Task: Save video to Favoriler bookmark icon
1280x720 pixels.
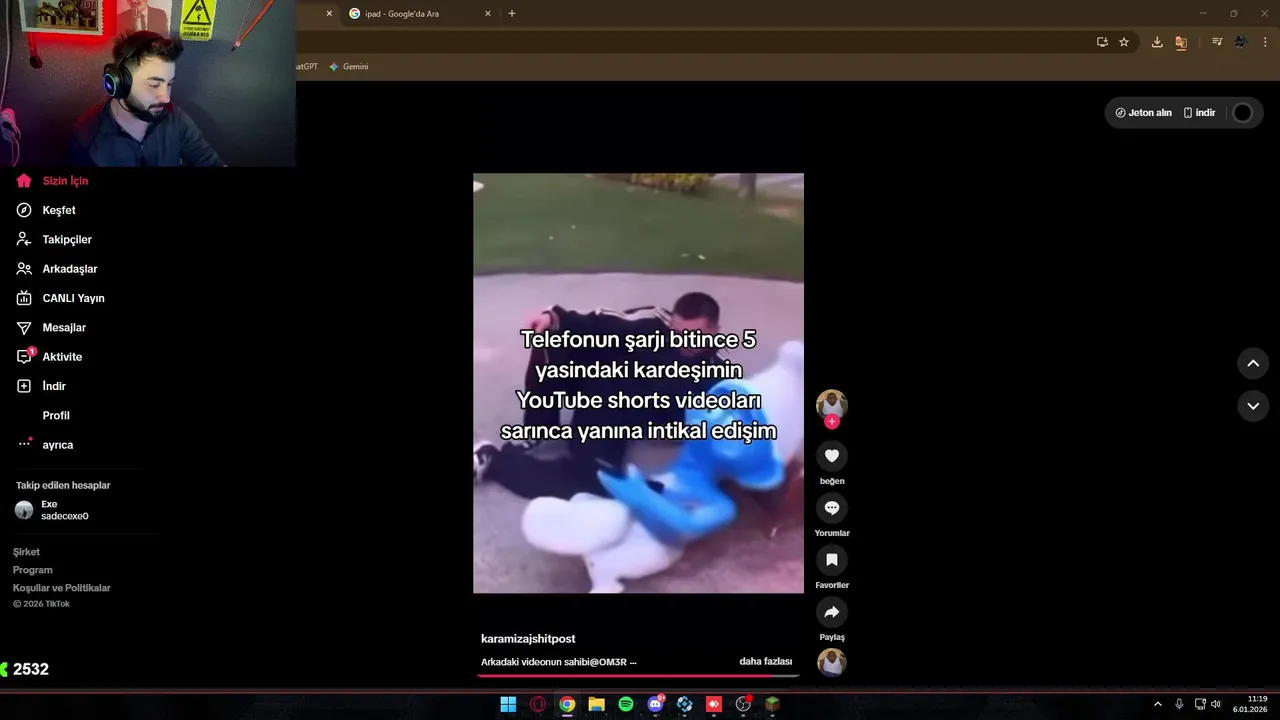Action: coord(831,560)
